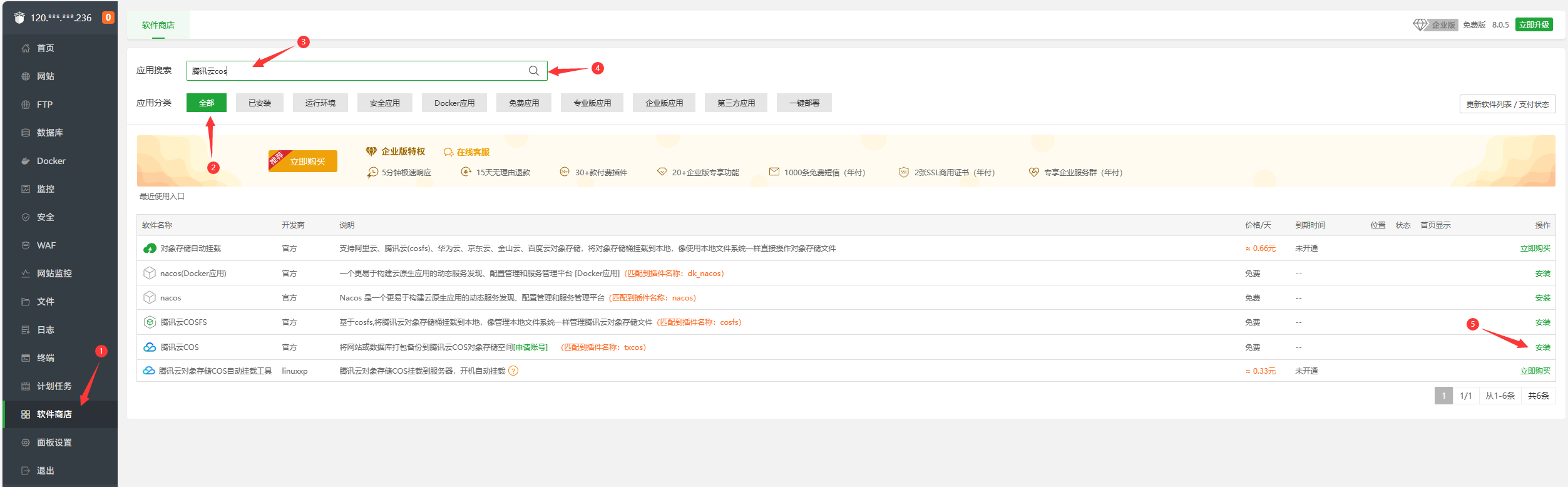Viewport: 1568px width, 487px height.
Task: Click the 免费版 version label
Action: click(1474, 25)
